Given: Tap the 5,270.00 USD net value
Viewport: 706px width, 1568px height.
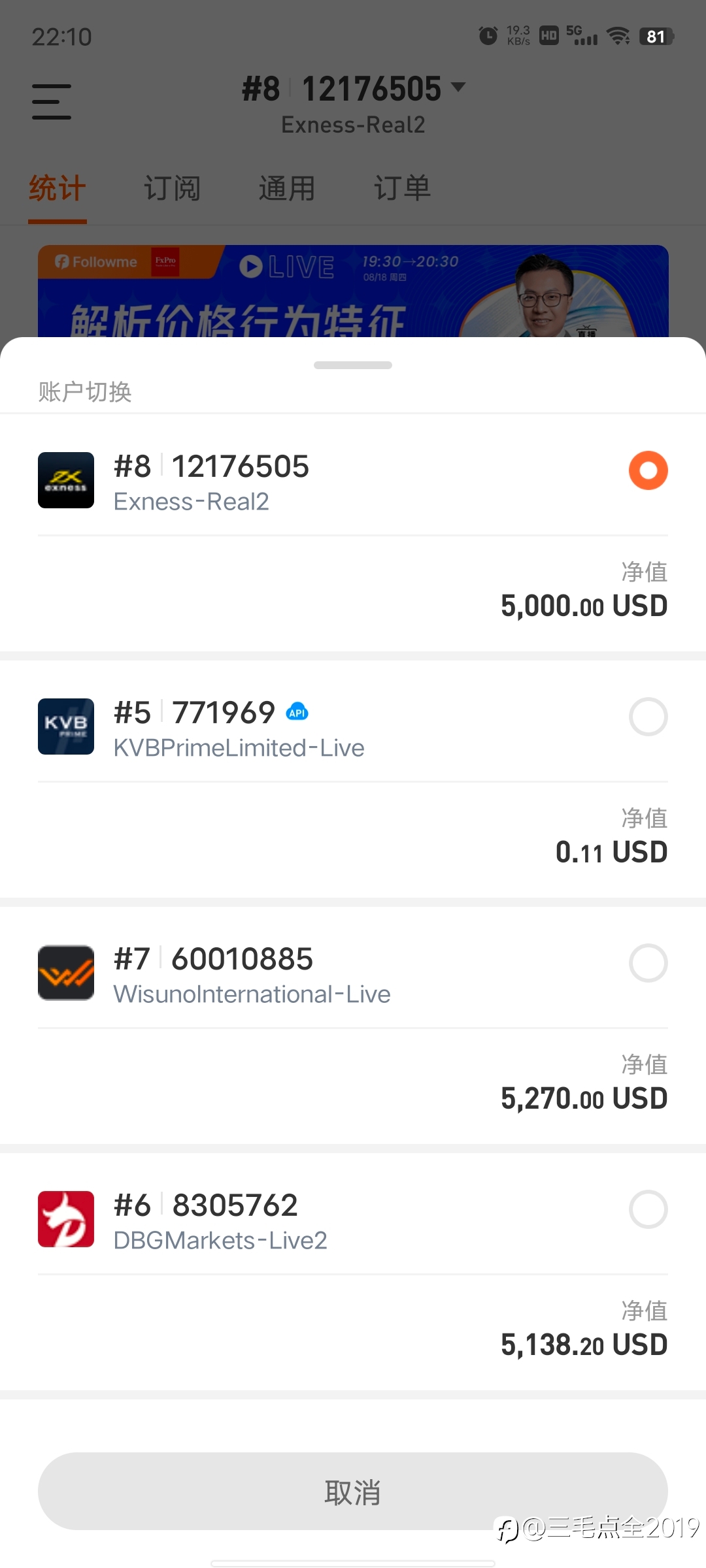Looking at the screenshot, I should coord(584,1099).
